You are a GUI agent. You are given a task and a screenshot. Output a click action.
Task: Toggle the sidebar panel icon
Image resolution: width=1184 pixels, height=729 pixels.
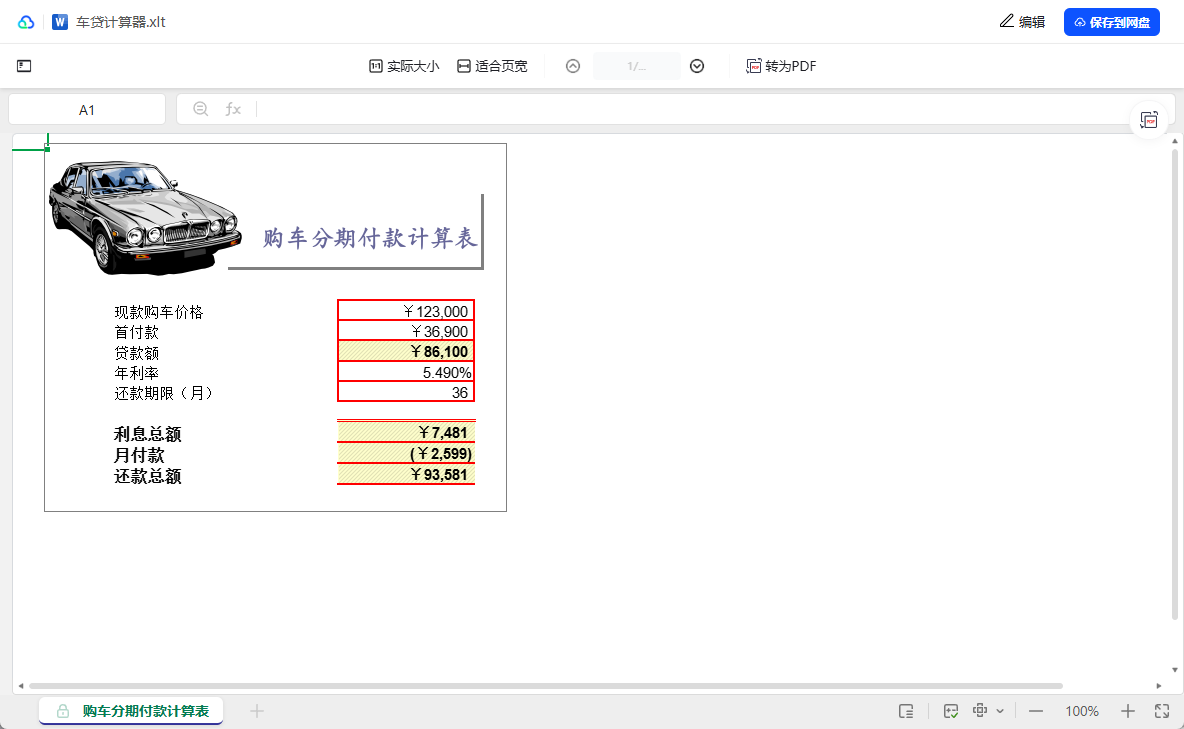(x=24, y=66)
